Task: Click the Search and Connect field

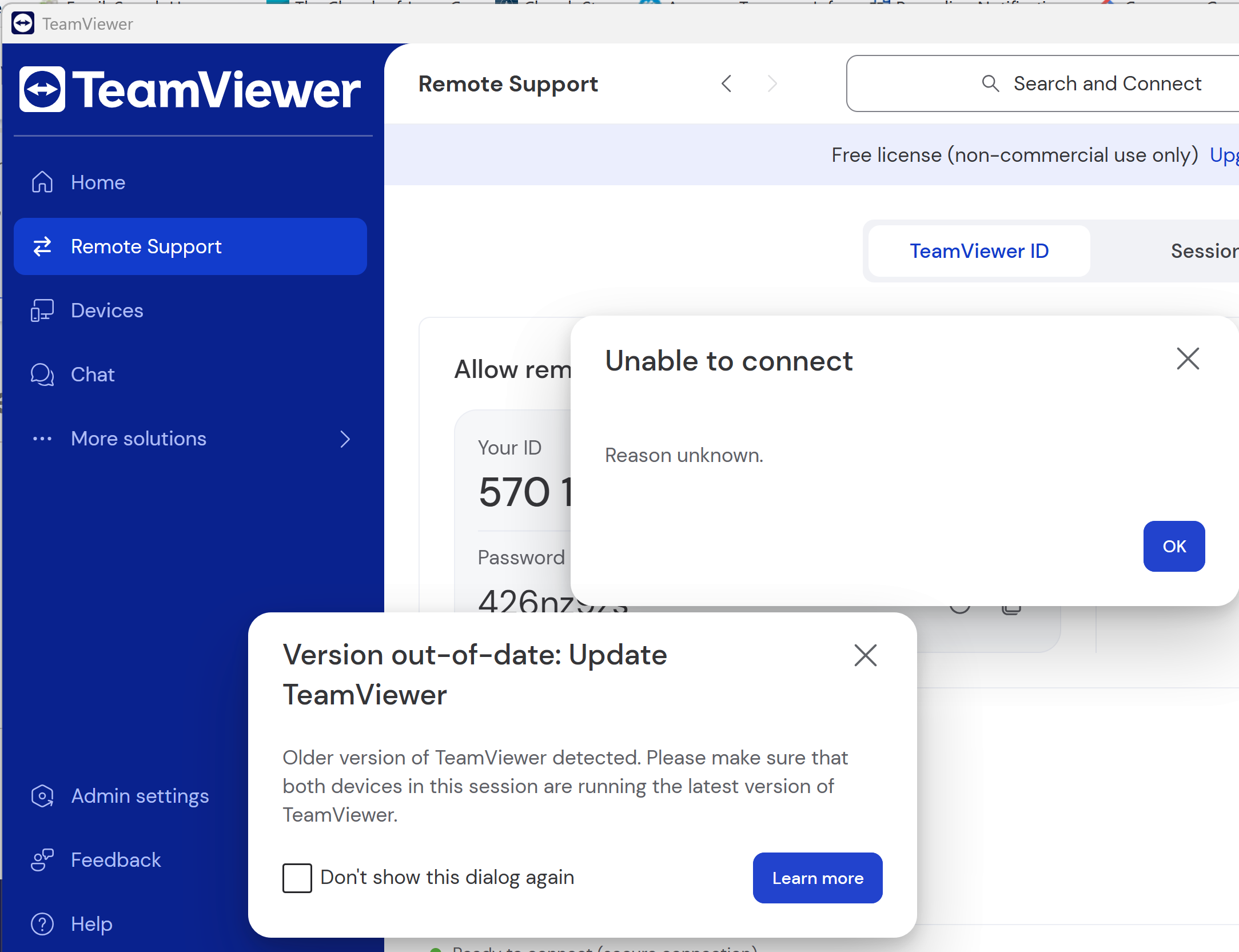Action: [x=1043, y=83]
